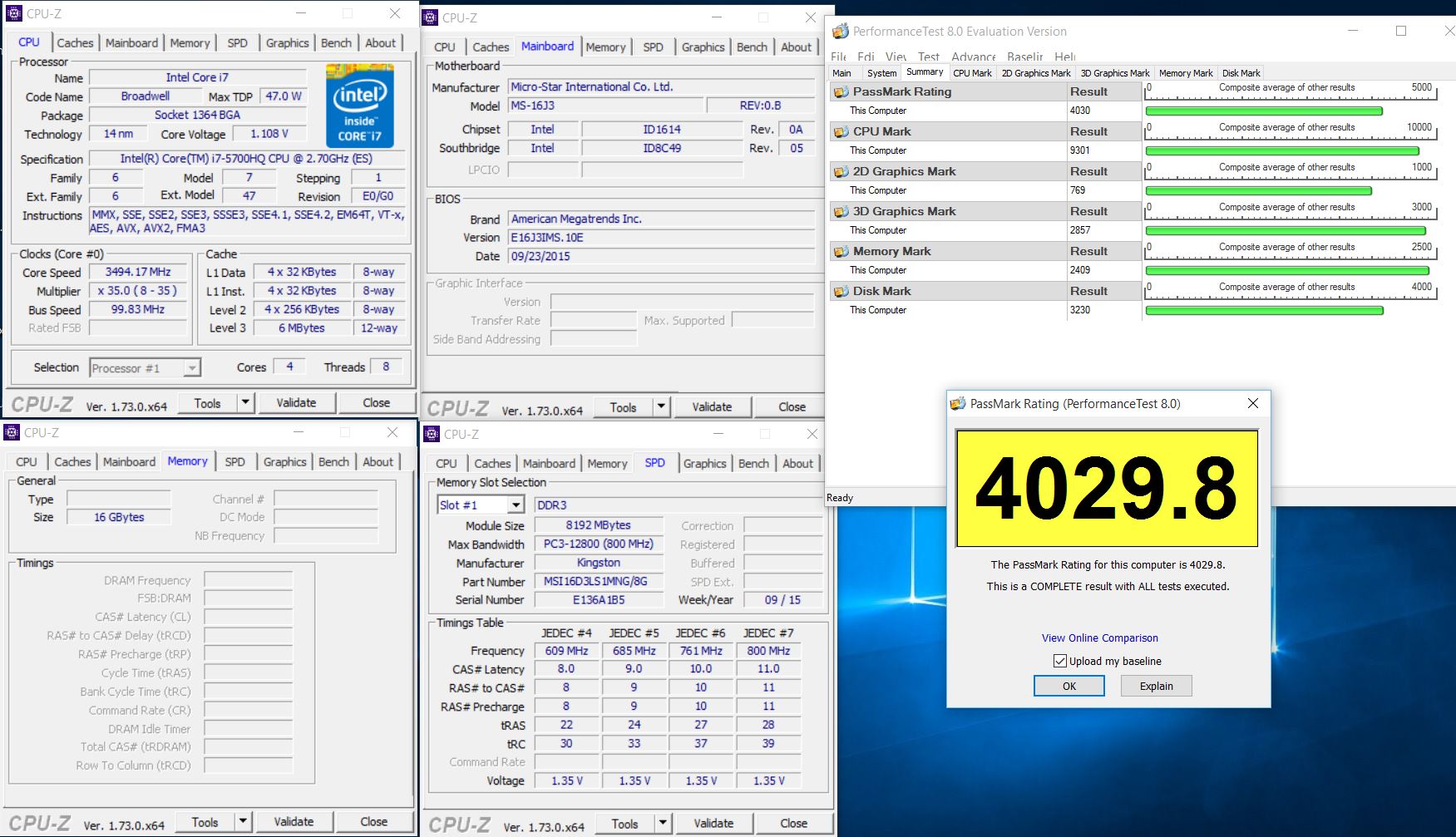The height and width of the screenshot is (837, 1456).
Task: Click the Intel Core i7 inside logo
Action: click(360, 106)
